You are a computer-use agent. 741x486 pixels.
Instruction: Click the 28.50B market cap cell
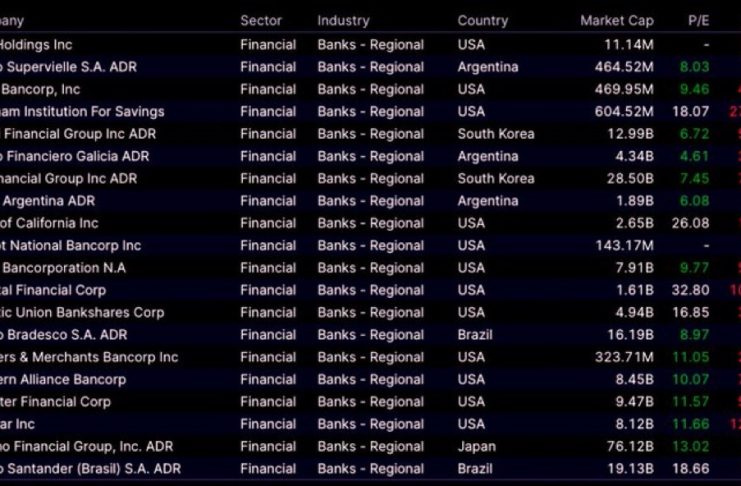629,178
